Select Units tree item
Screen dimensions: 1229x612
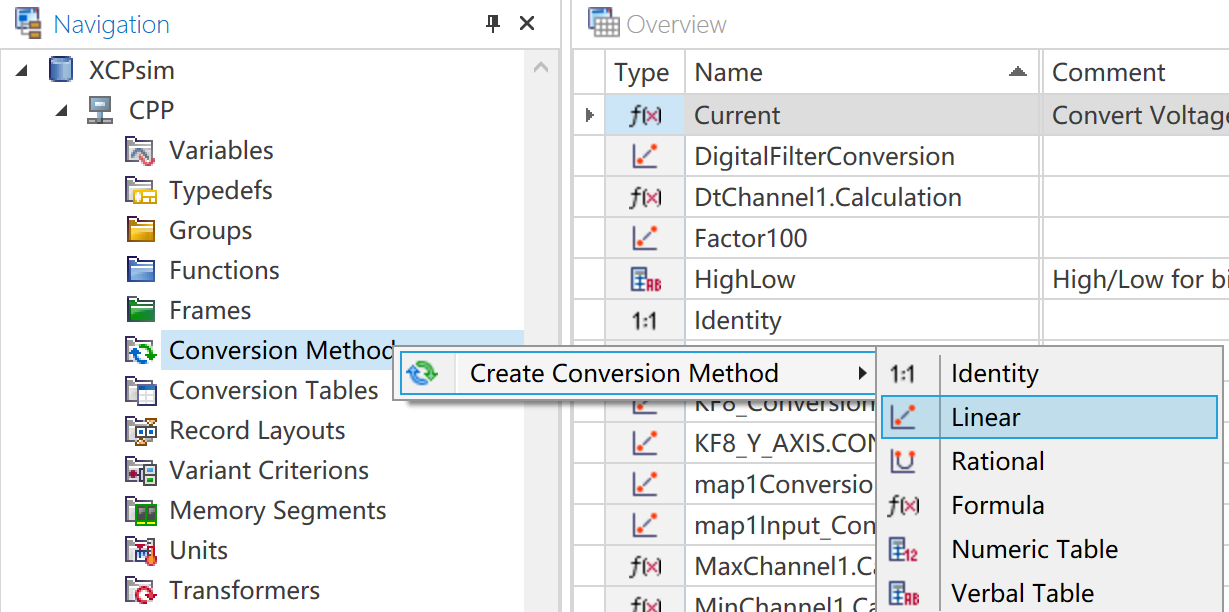point(198,551)
